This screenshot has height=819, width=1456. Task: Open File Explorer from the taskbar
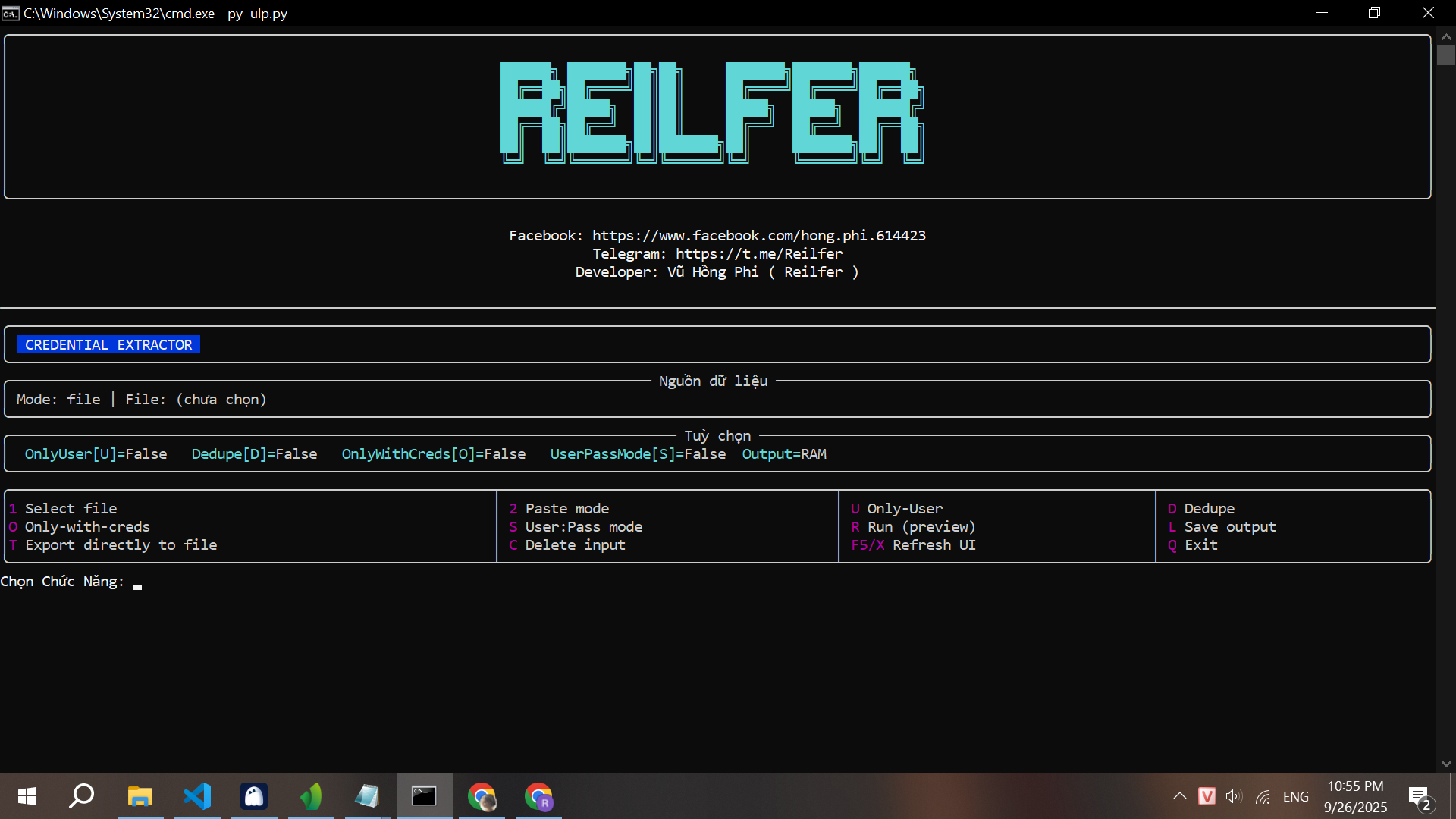click(140, 796)
